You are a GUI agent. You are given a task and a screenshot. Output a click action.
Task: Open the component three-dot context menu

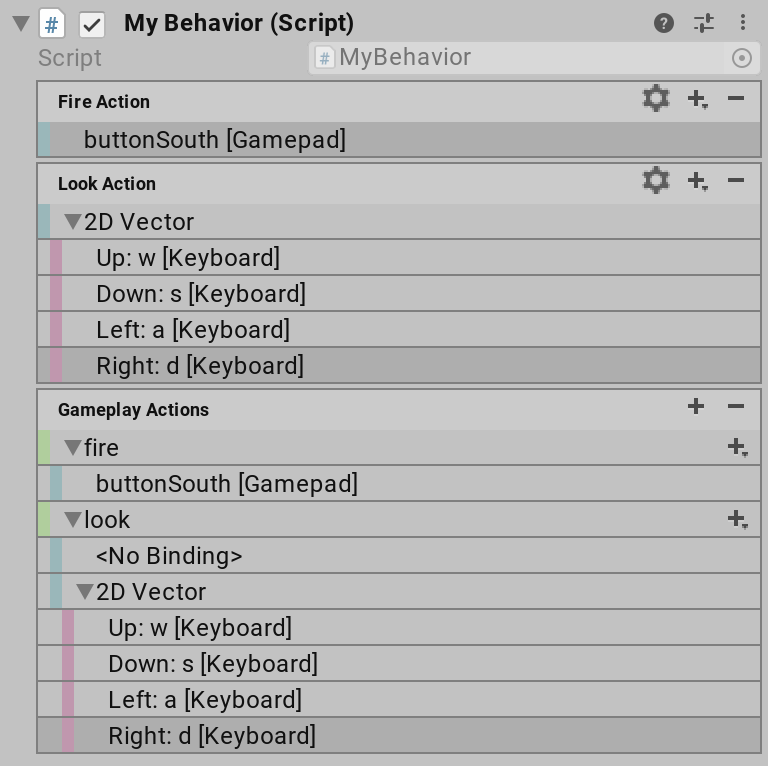click(x=743, y=23)
